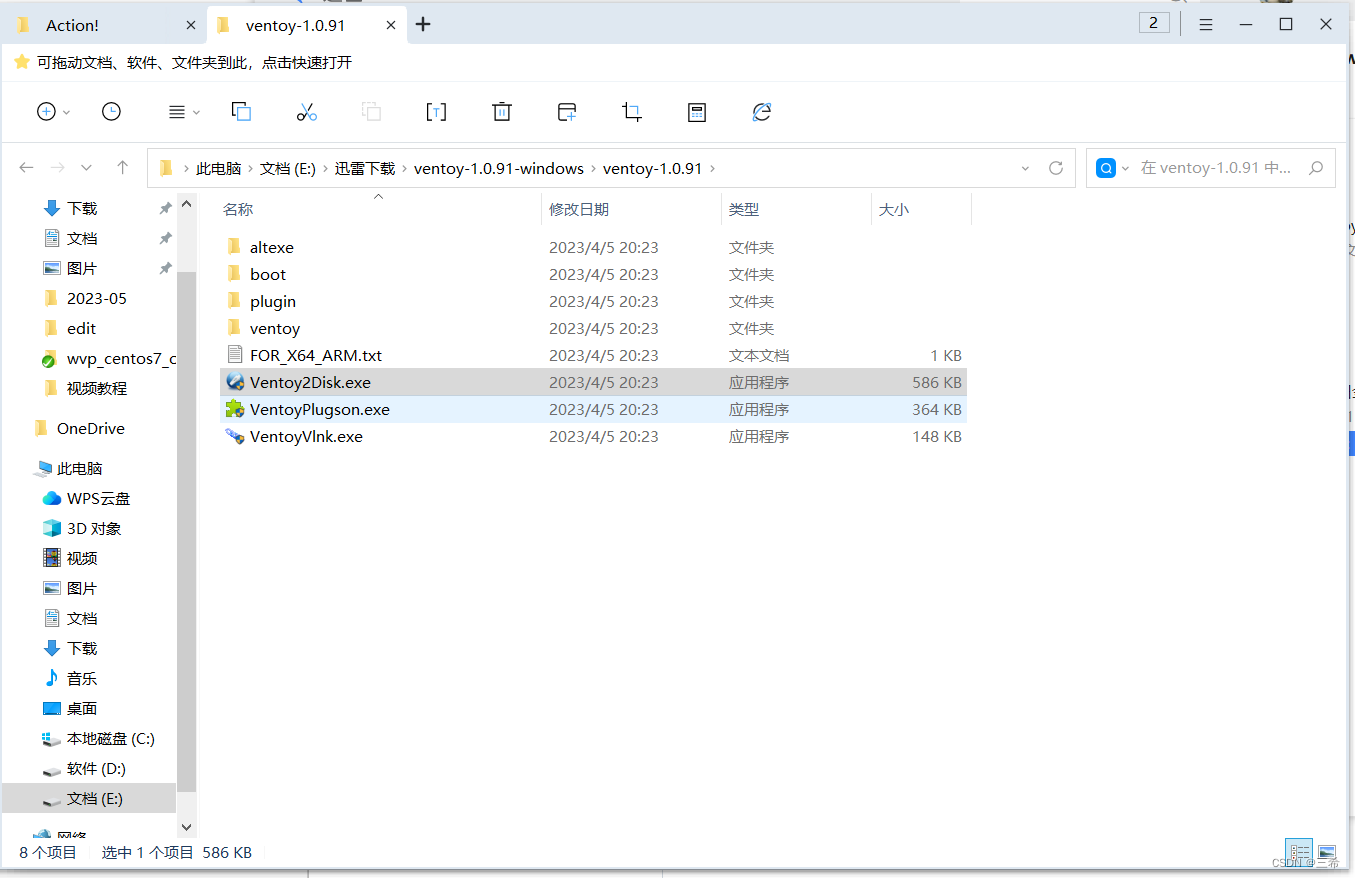Click the Up one level arrow

122,168
